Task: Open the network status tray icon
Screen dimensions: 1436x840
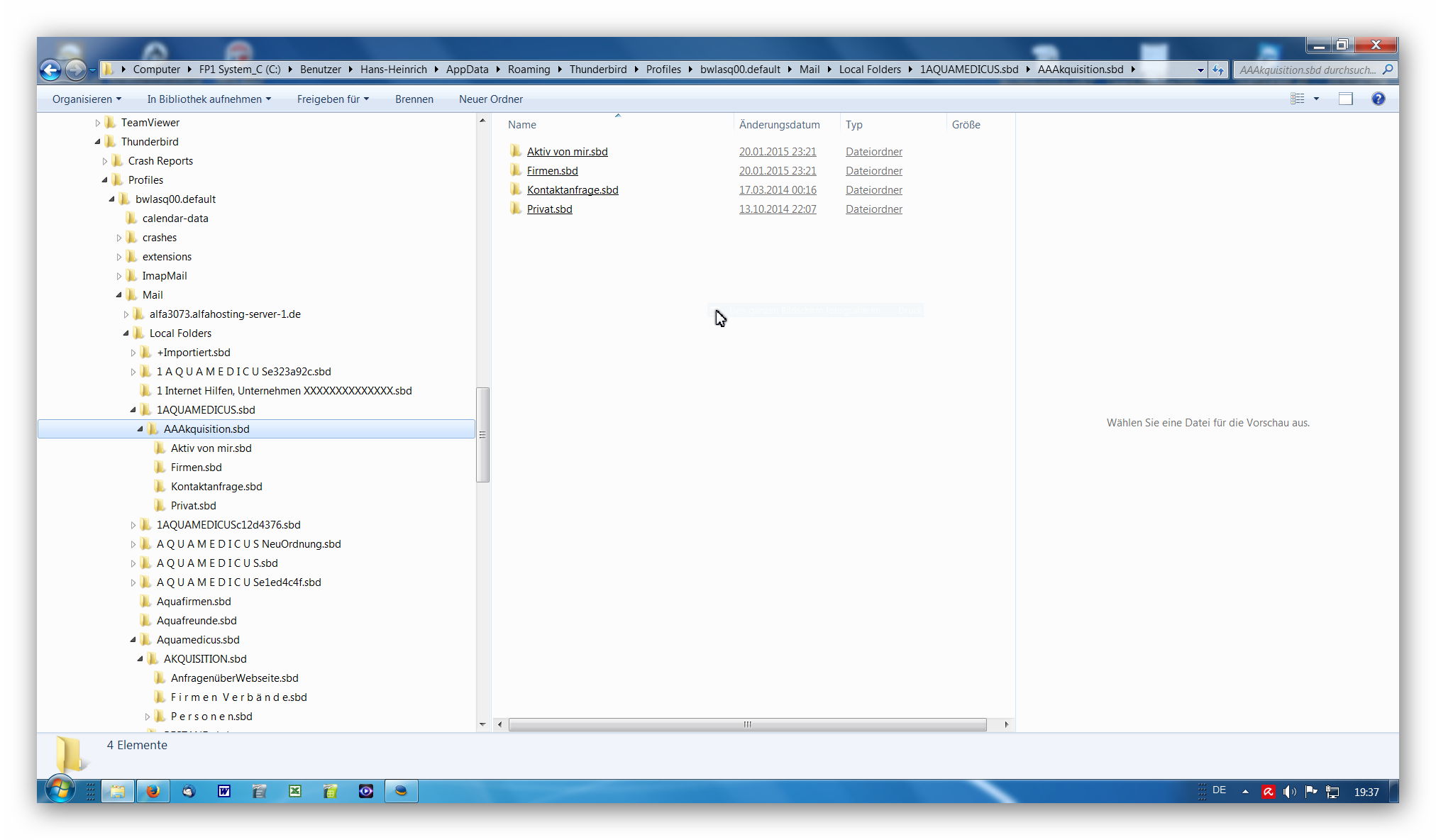Action: coord(1333,792)
